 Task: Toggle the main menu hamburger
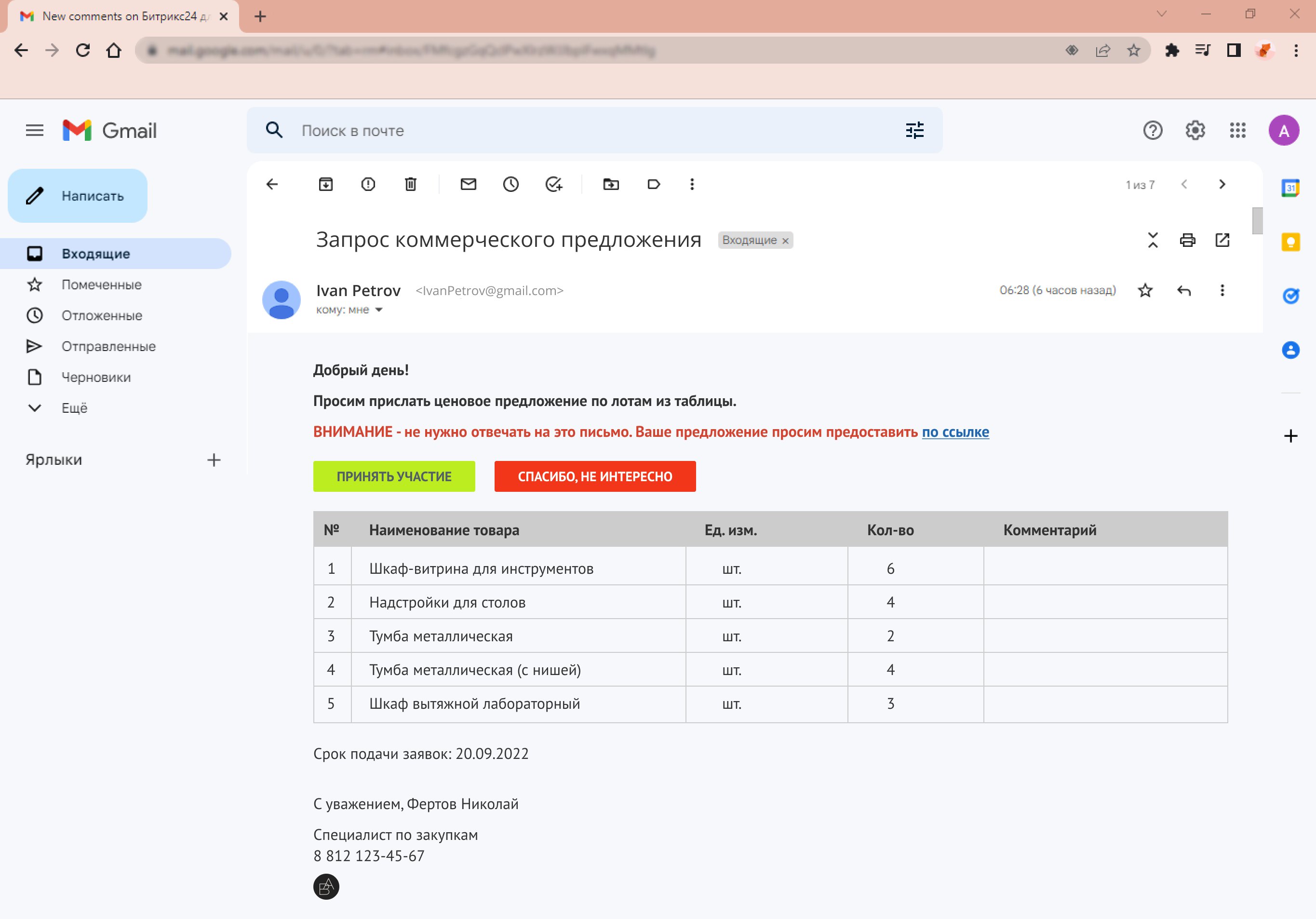click(x=34, y=131)
